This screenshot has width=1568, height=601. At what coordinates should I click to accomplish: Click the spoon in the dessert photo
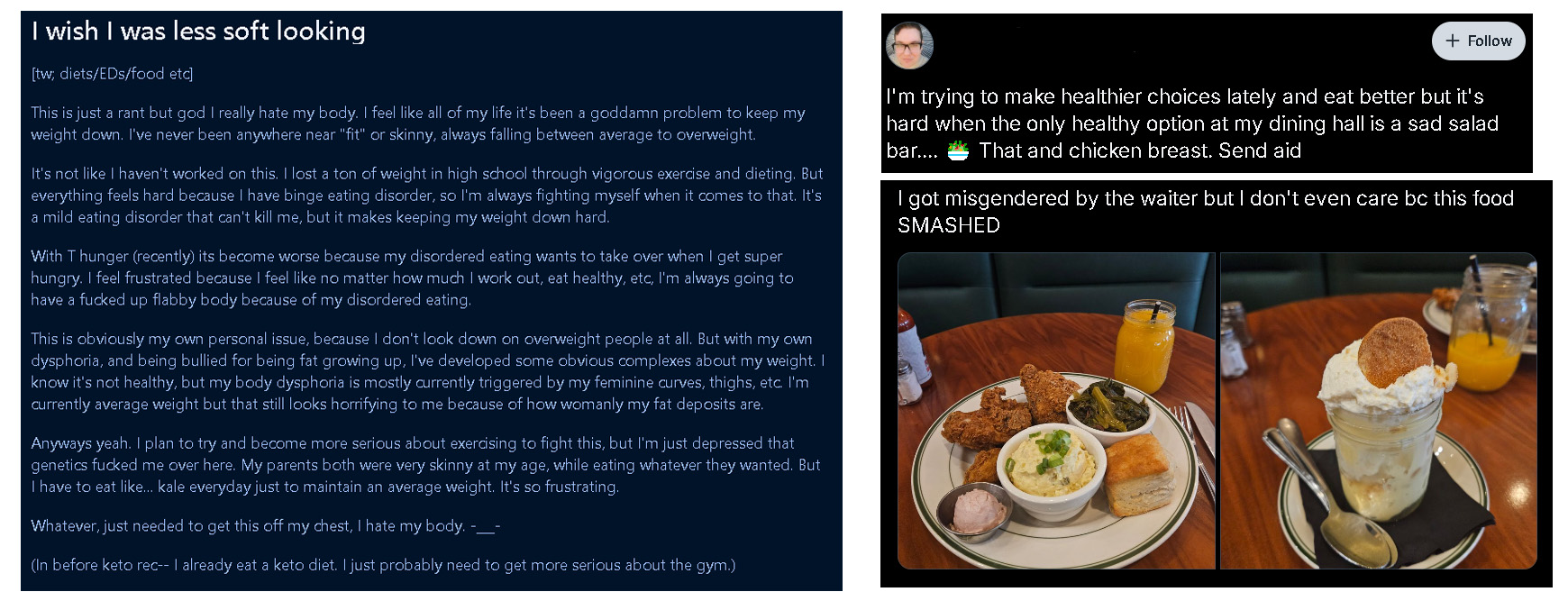pos(1323,491)
